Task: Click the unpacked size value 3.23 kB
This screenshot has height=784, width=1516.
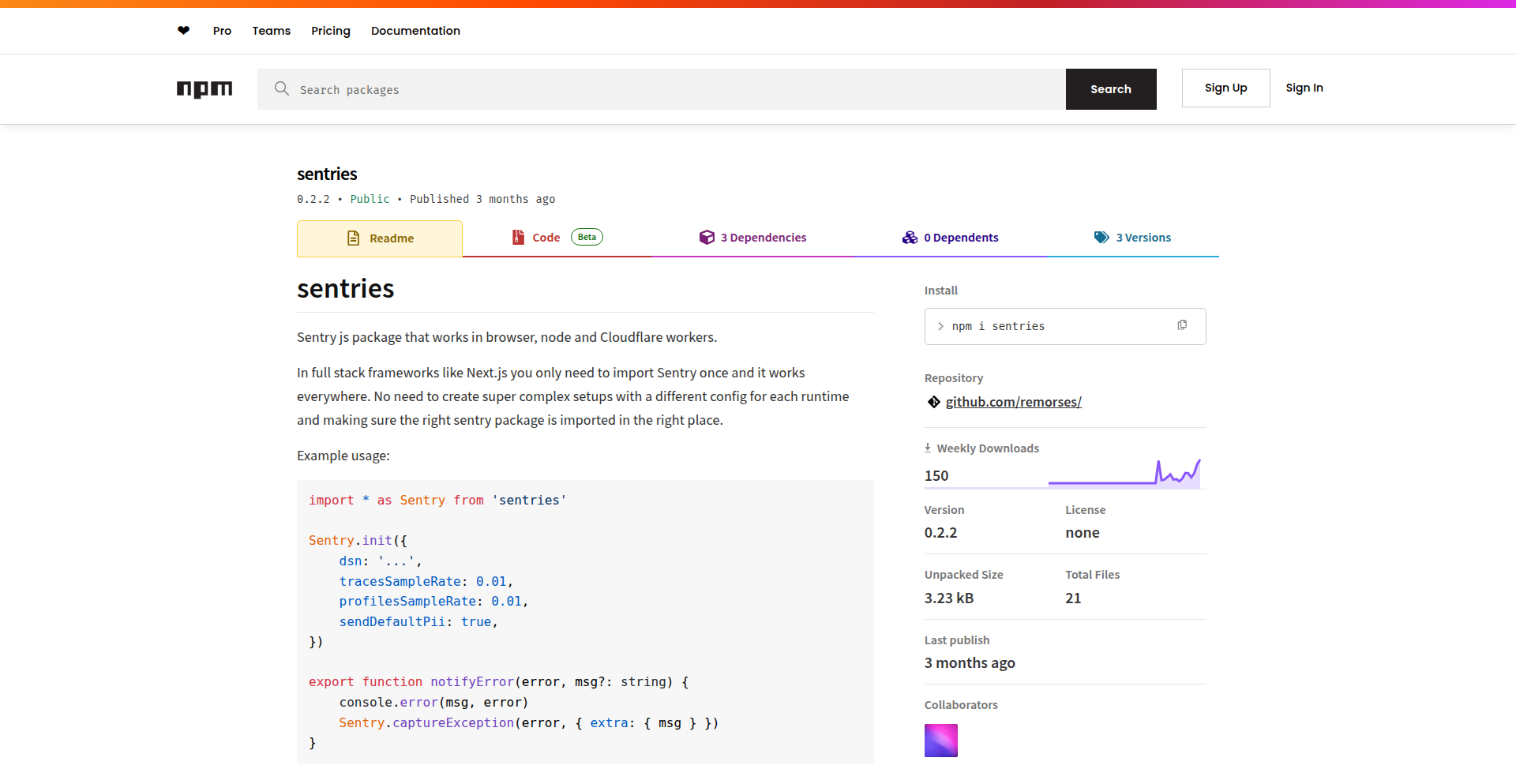Action: 949,598
